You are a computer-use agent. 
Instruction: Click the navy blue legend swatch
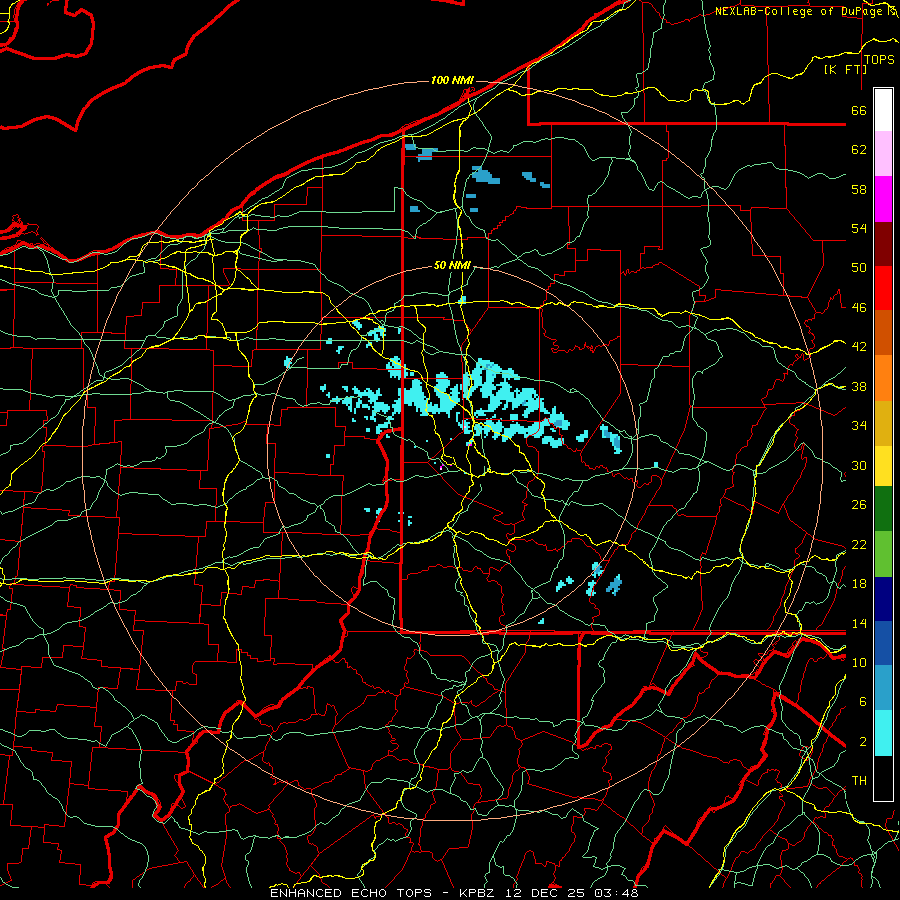tap(883, 599)
